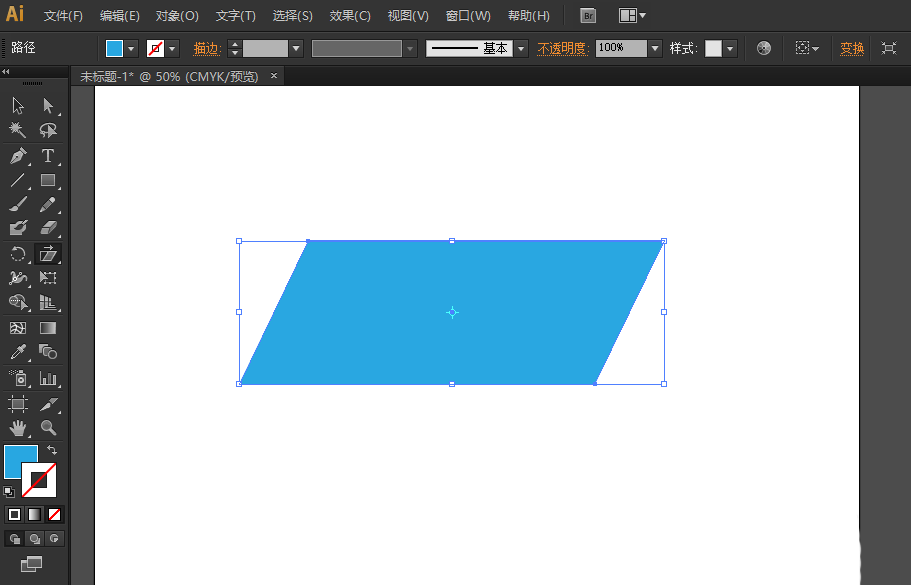Select the Artboard tool
Image resolution: width=911 pixels, height=585 pixels.
point(18,404)
